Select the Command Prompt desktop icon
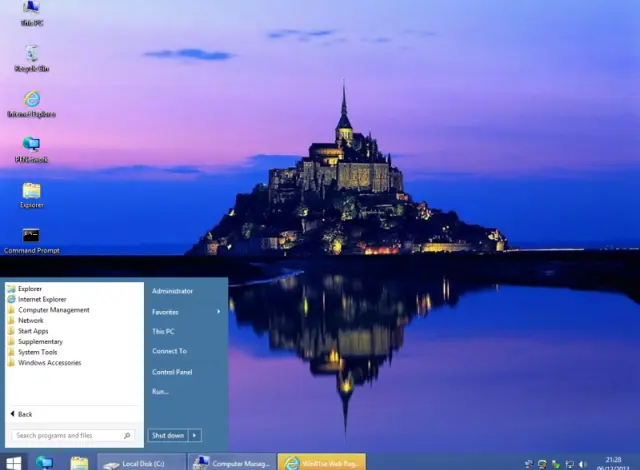Screen dimensions: 640x470 coord(31,241)
